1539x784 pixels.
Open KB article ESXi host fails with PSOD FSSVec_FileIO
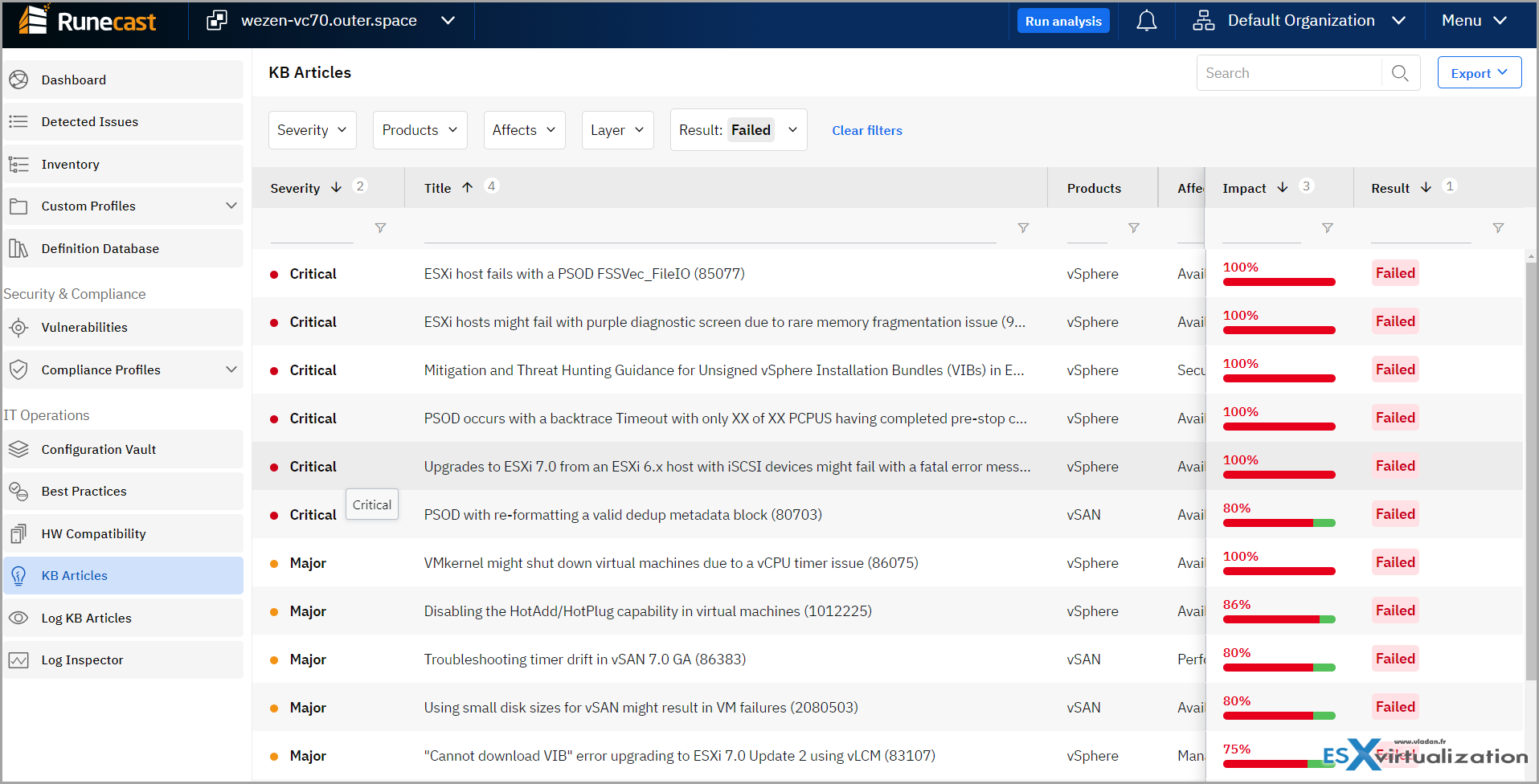[x=584, y=274]
